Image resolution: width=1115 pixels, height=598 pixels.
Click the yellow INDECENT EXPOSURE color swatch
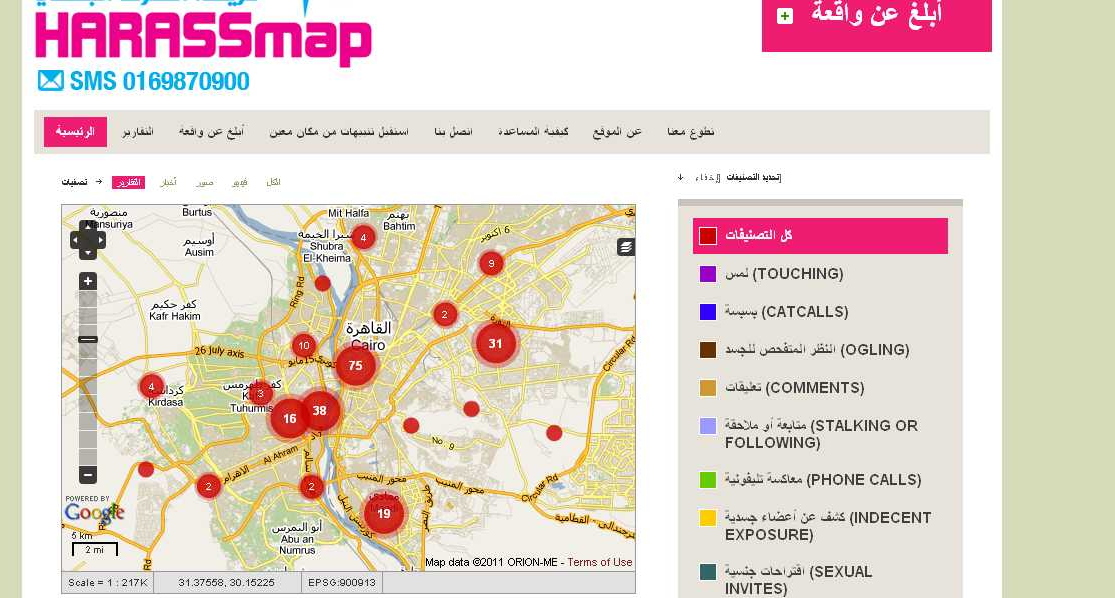[x=708, y=518]
